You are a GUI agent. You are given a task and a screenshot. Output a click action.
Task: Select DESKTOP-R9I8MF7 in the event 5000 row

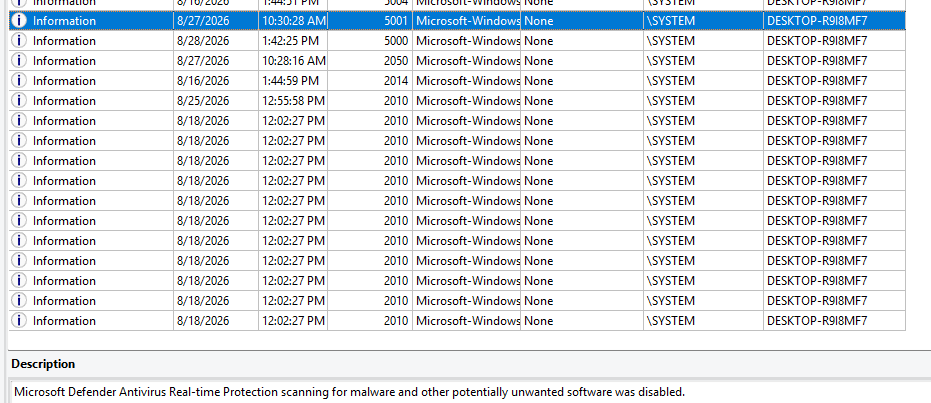(x=817, y=41)
